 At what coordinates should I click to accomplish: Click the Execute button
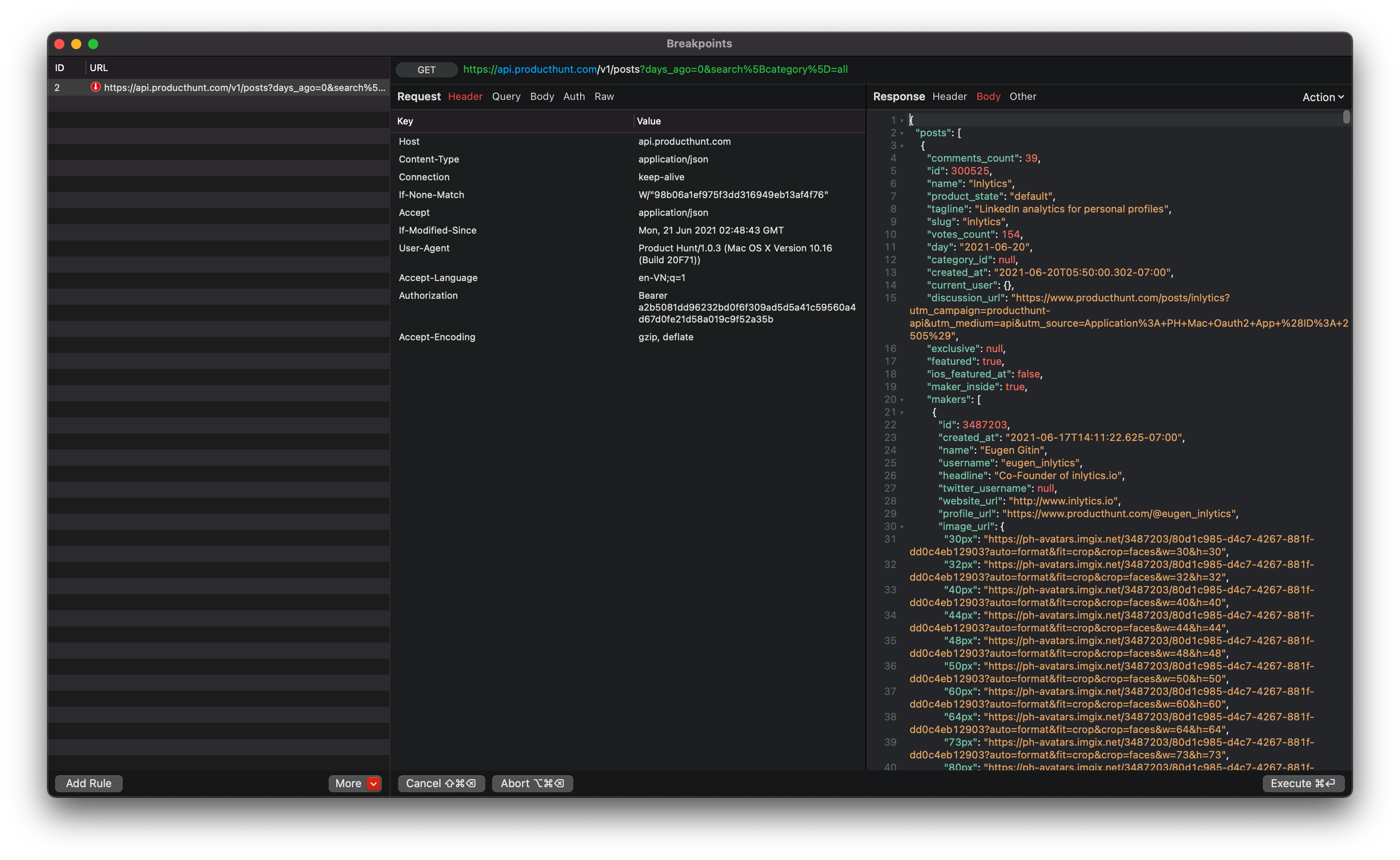[1303, 783]
